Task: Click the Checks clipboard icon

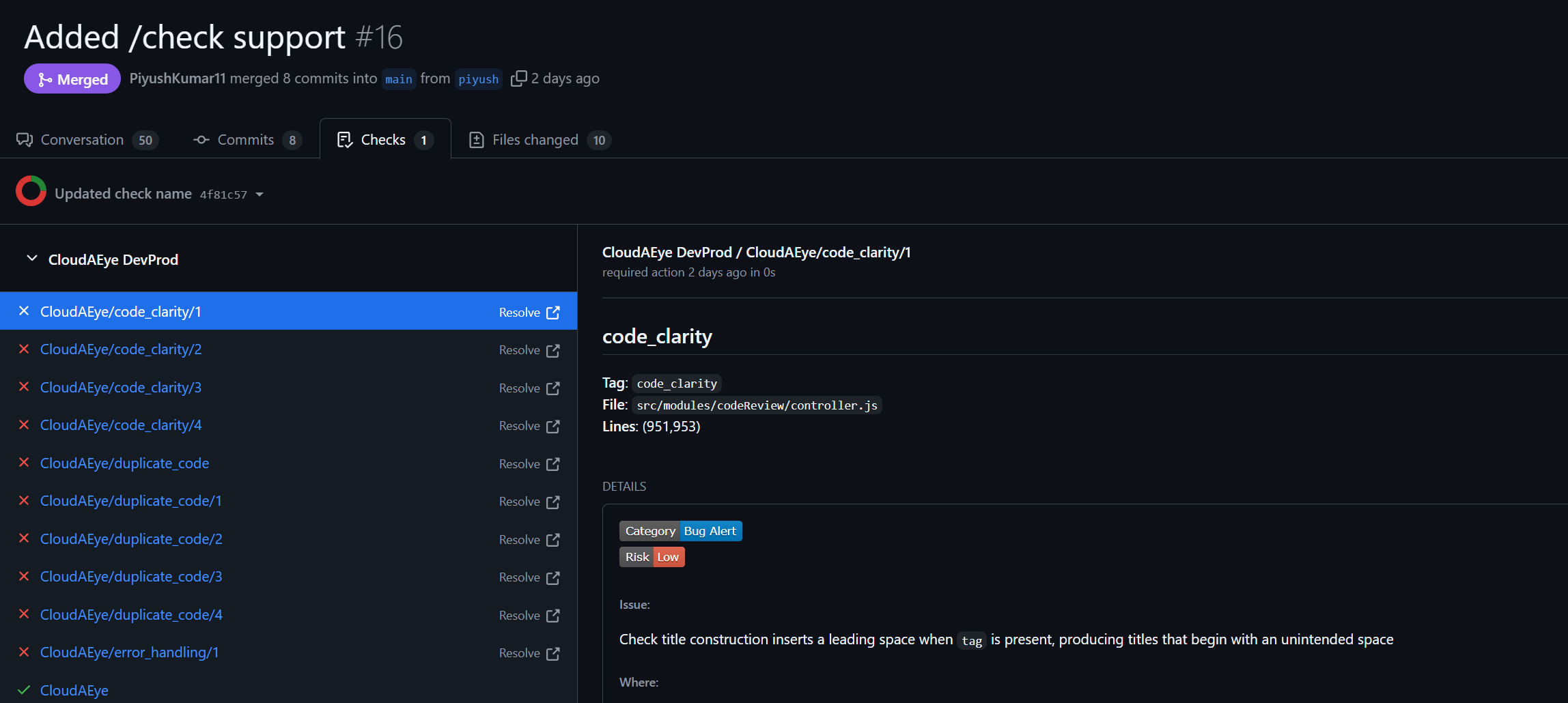Action: pyautogui.click(x=346, y=139)
